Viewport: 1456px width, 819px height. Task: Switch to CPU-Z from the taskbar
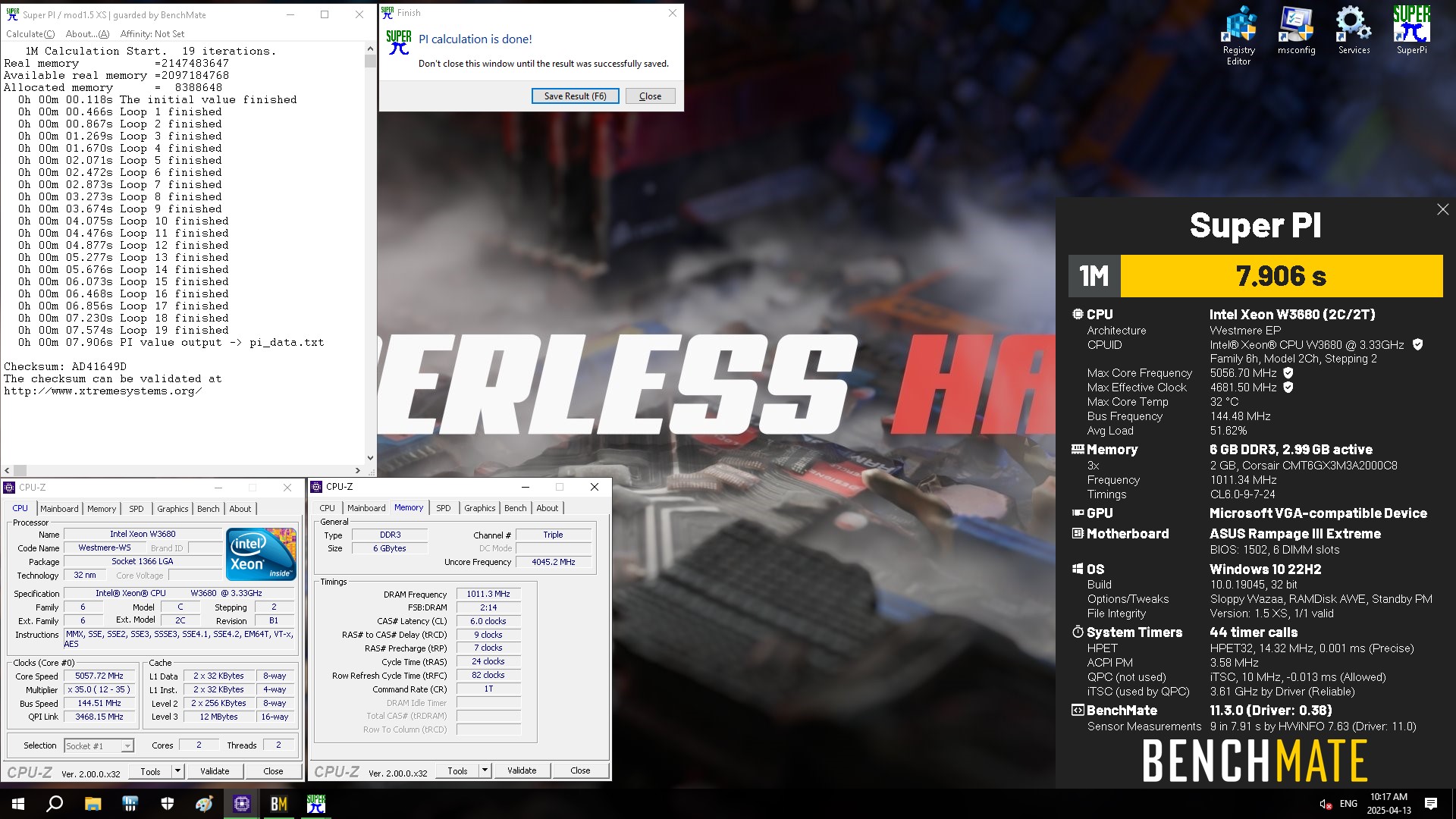pos(242,804)
